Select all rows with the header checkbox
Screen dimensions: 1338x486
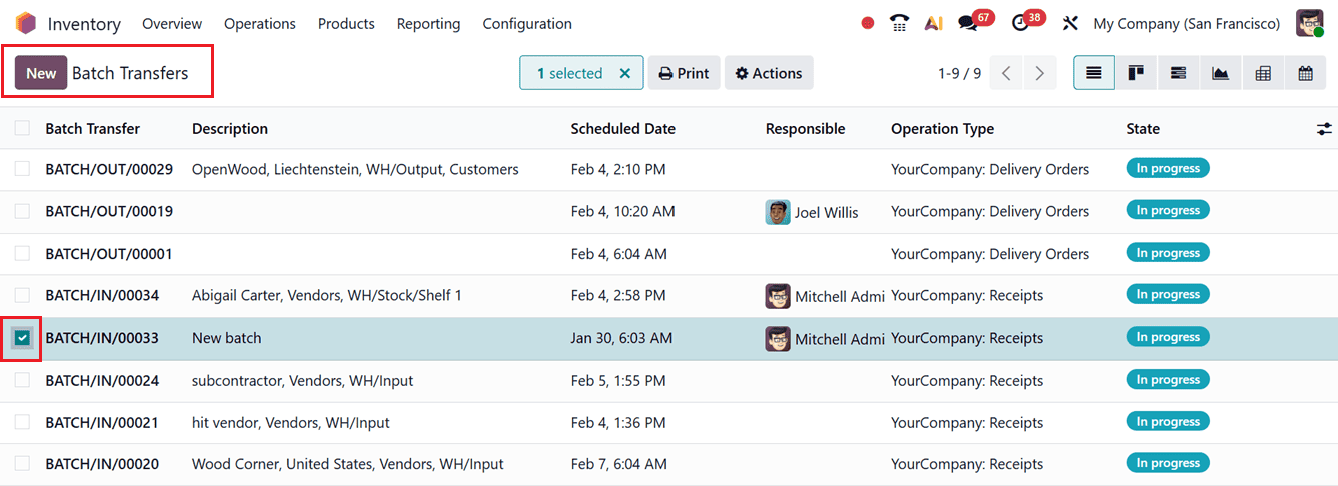point(22,128)
